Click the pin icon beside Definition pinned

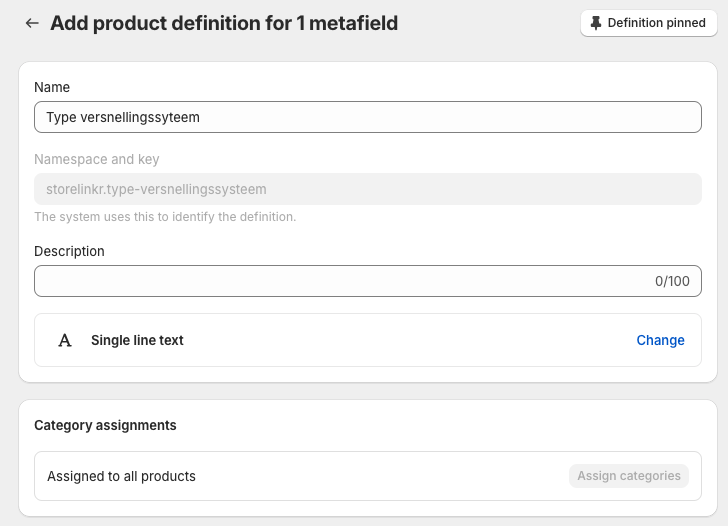point(596,23)
